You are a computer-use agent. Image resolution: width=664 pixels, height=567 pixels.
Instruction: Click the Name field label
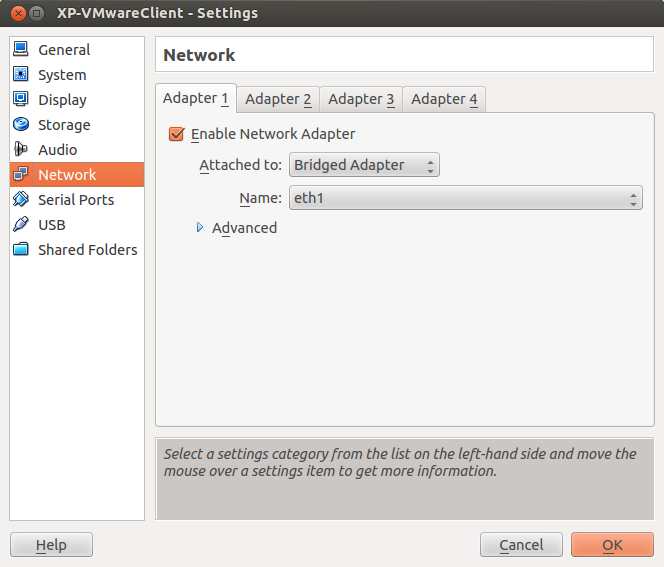point(260,198)
